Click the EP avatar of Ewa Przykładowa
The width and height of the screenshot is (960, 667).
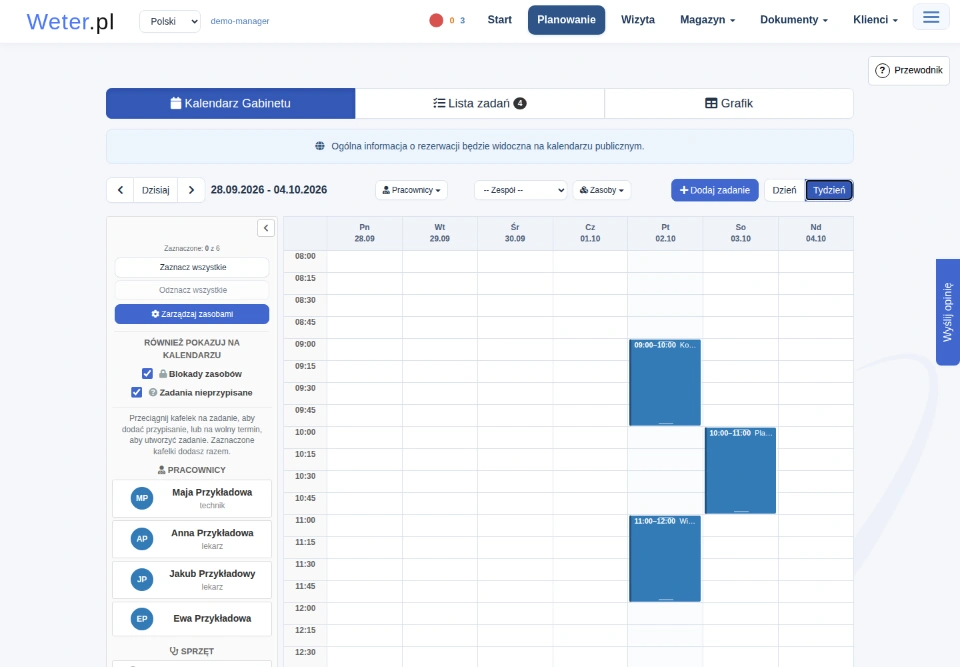(142, 619)
